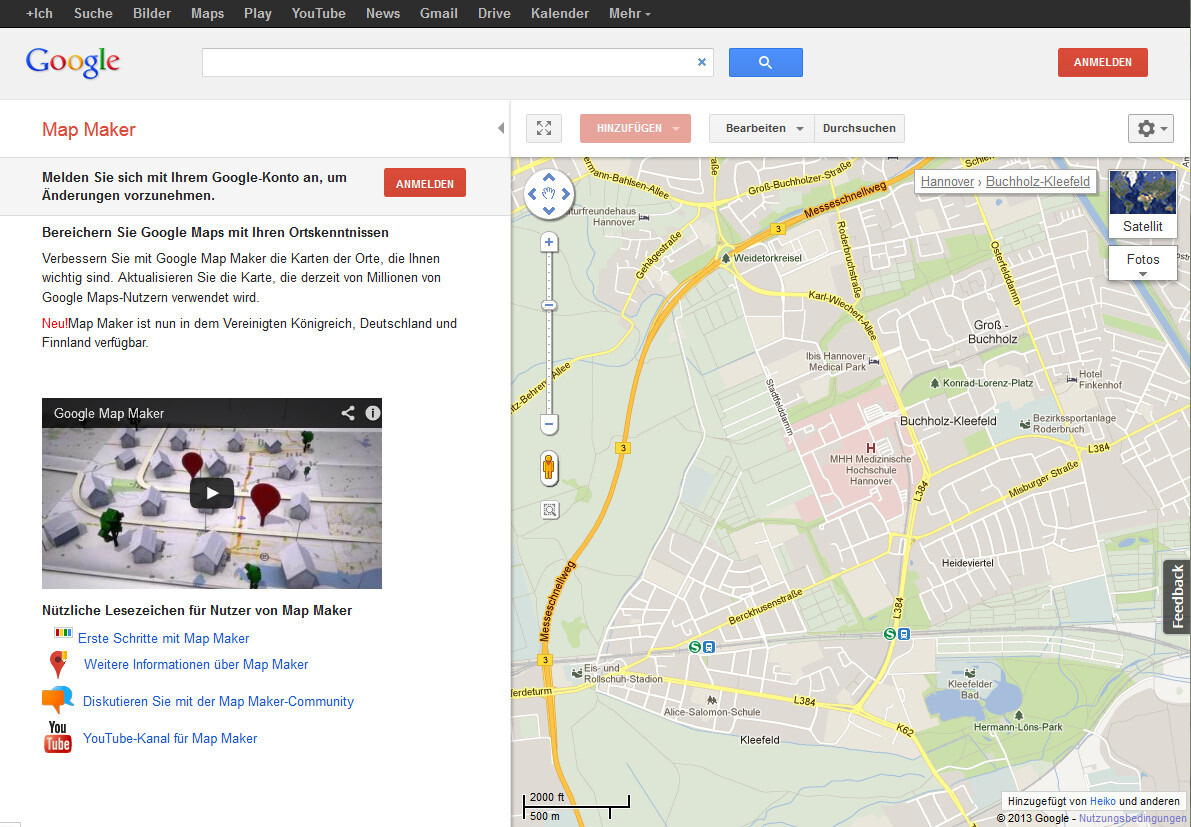Viewport: 1191px width, 827px height.
Task: Open News in the top bar
Action: (x=383, y=14)
